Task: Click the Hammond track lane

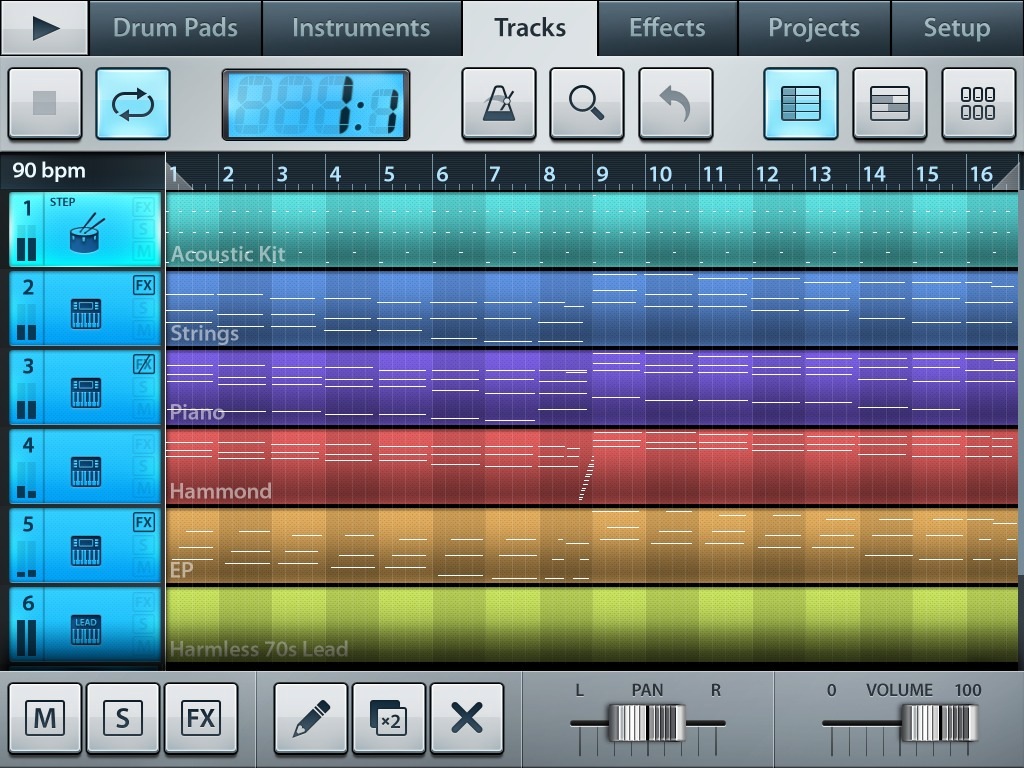Action: [592, 467]
